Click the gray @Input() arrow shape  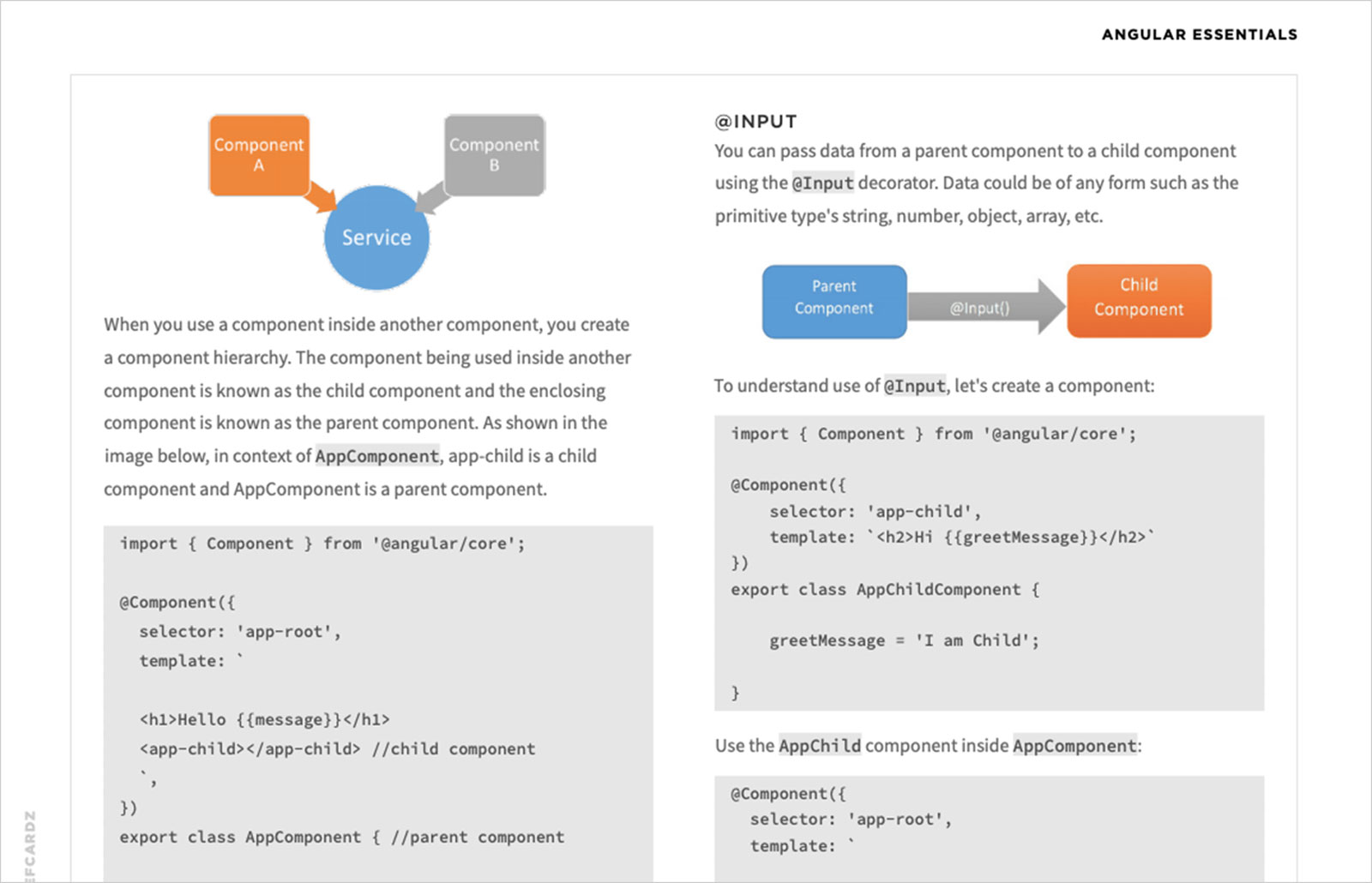(981, 308)
